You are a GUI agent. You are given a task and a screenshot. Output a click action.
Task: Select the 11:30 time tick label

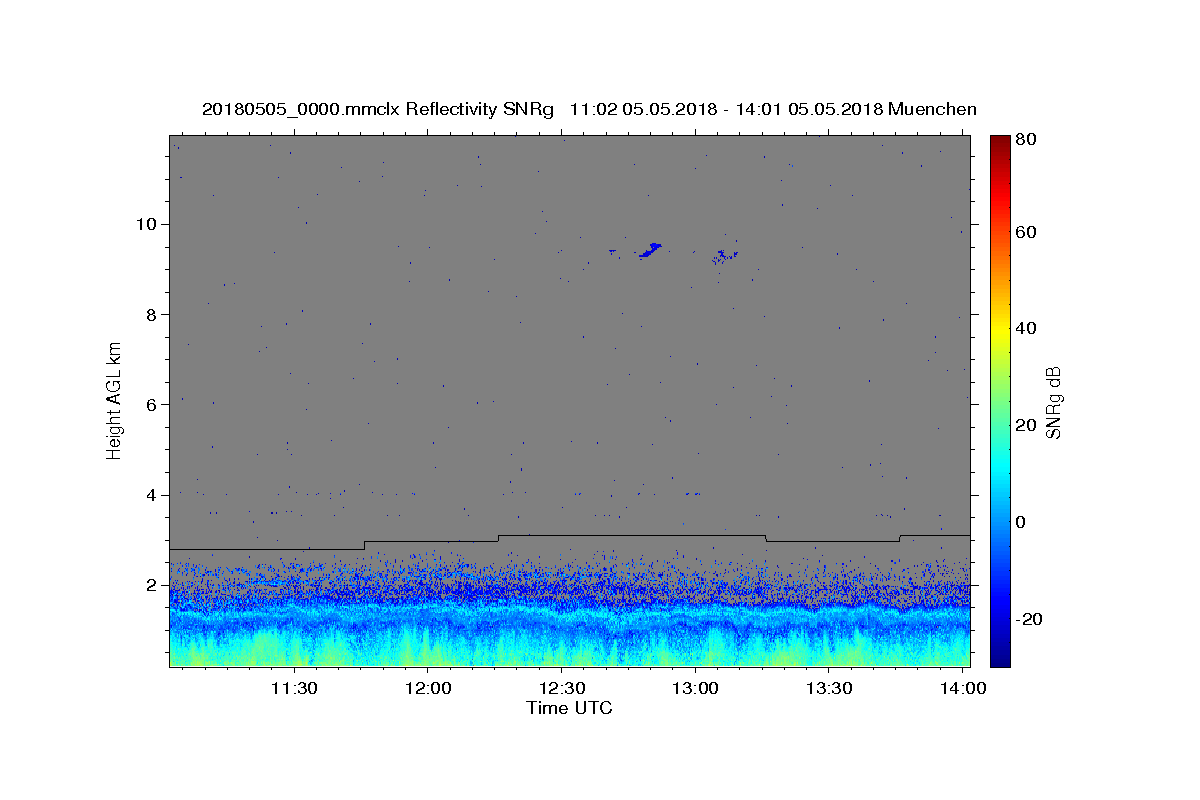(x=295, y=689)
